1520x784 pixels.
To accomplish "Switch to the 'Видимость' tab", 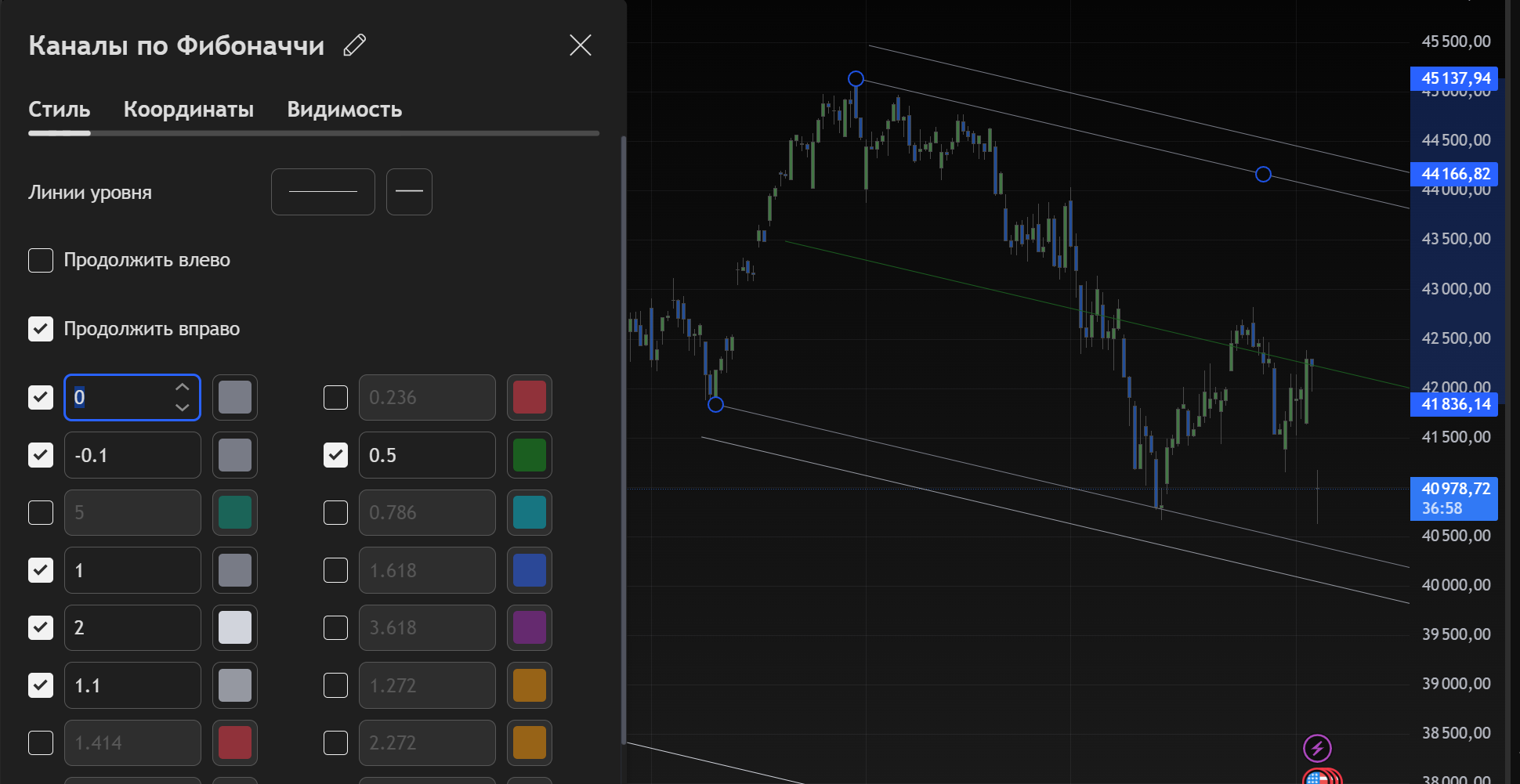I will click(344, 110).
